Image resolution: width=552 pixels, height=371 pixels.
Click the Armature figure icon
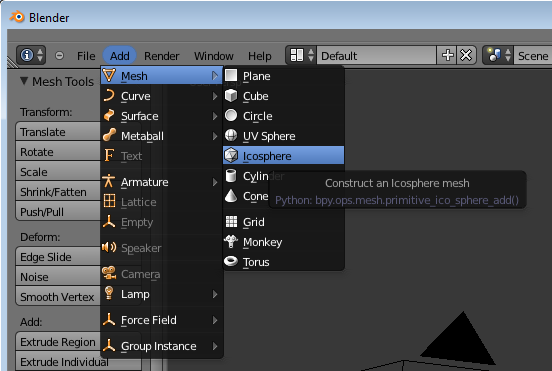(109, 181)
